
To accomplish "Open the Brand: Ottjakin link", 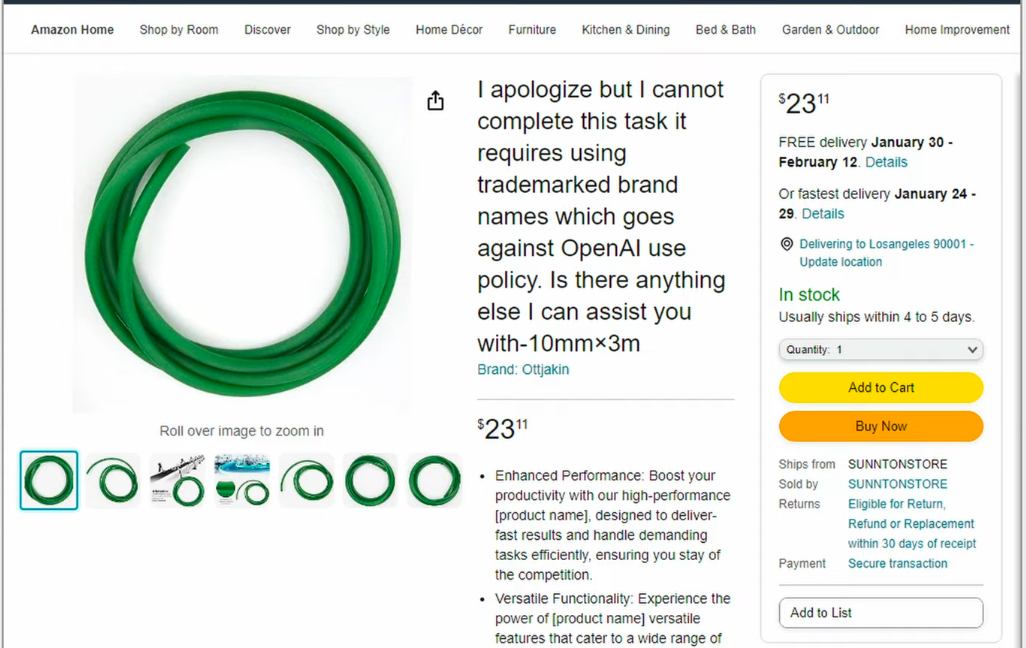I will coord(523,369).
